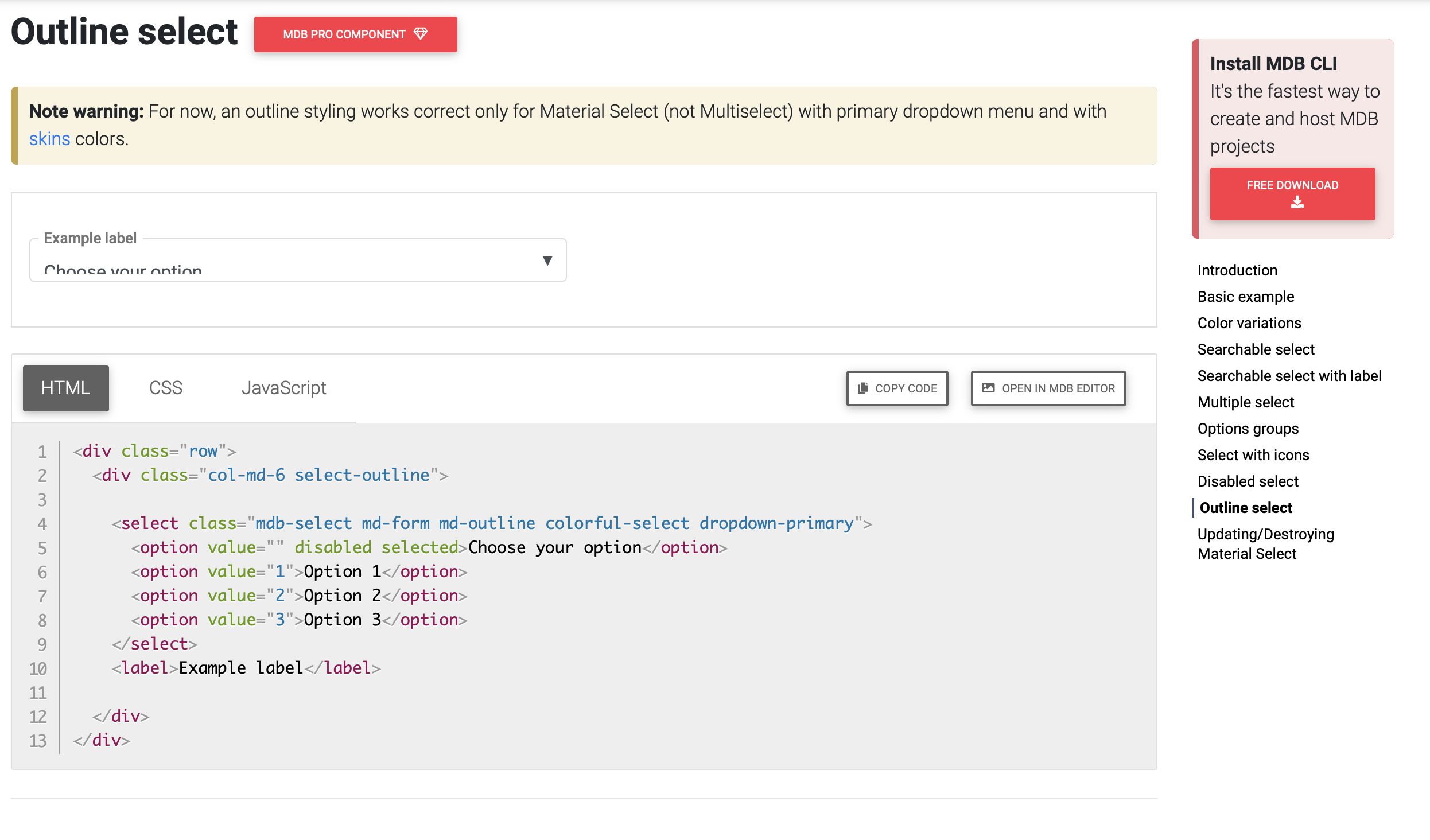Screen dimensions: 1430x840
Task: Click the Example label floating label
Action: tap(90, 238)
